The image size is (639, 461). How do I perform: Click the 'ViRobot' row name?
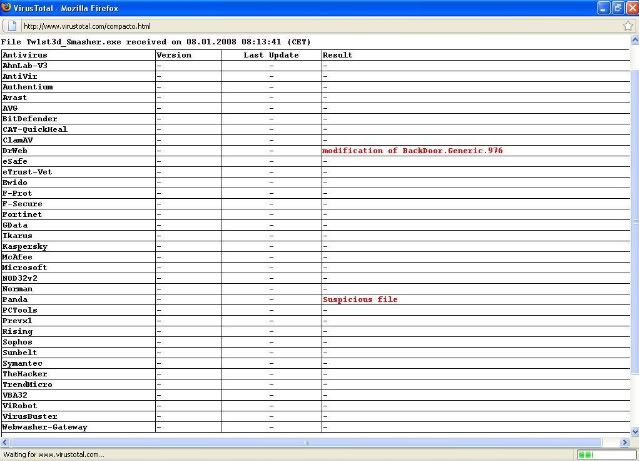[x=20, y=406]
